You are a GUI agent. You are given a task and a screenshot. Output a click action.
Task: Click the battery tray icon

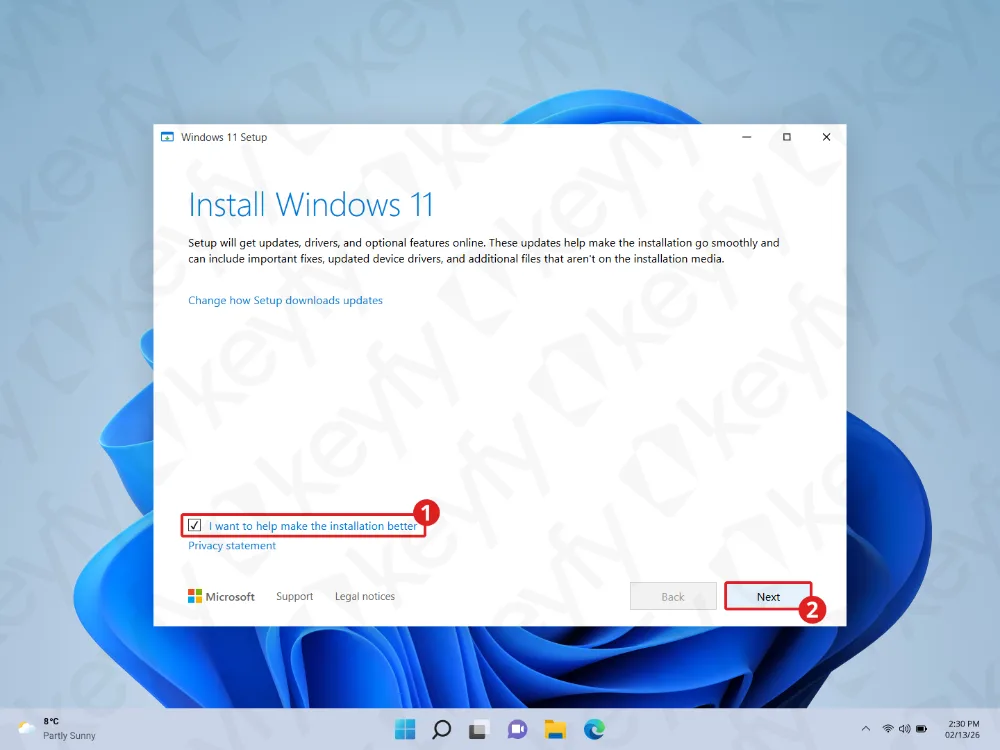click(x=922, y=728)
